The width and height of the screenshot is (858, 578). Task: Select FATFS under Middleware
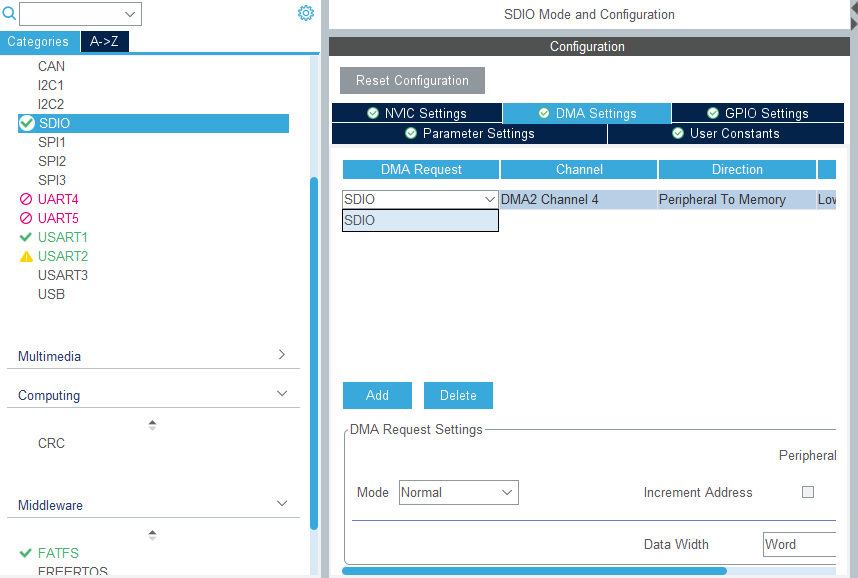[x=59, y=553]
